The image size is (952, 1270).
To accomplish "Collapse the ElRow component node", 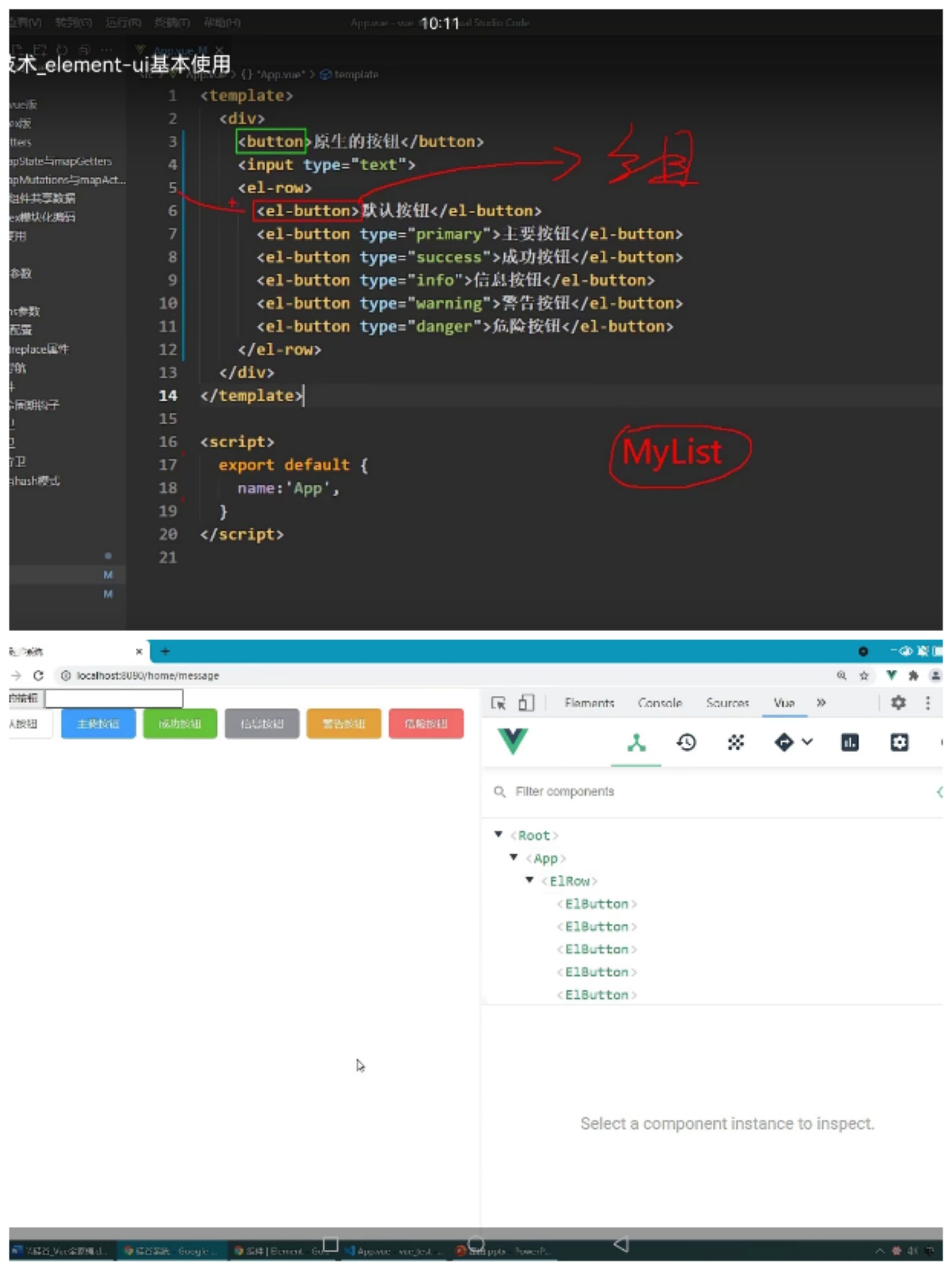I will point(529,880).
